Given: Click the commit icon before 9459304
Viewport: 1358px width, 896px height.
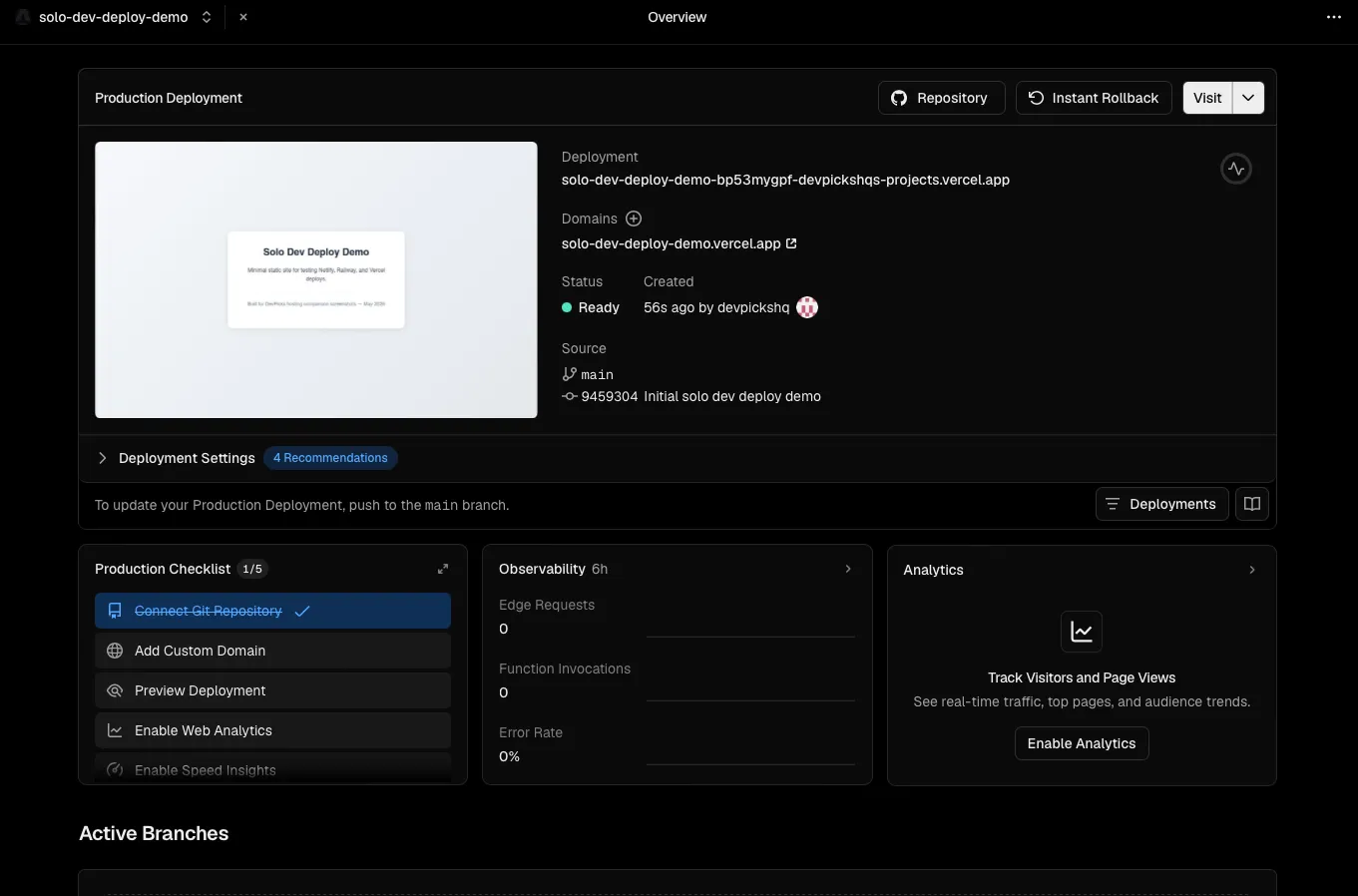Looking at the screenshot, I should click(570, 396).
